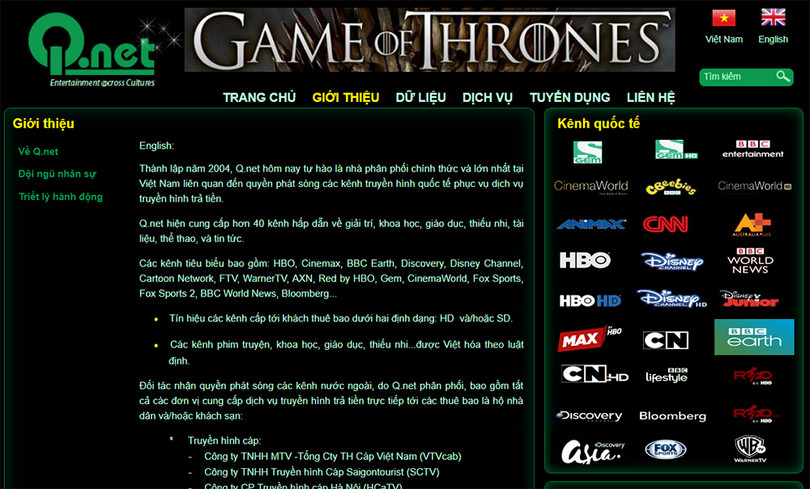810x489 pixels.
Task: Open the Animax channel logo
Action: click(x=590, y=224)
